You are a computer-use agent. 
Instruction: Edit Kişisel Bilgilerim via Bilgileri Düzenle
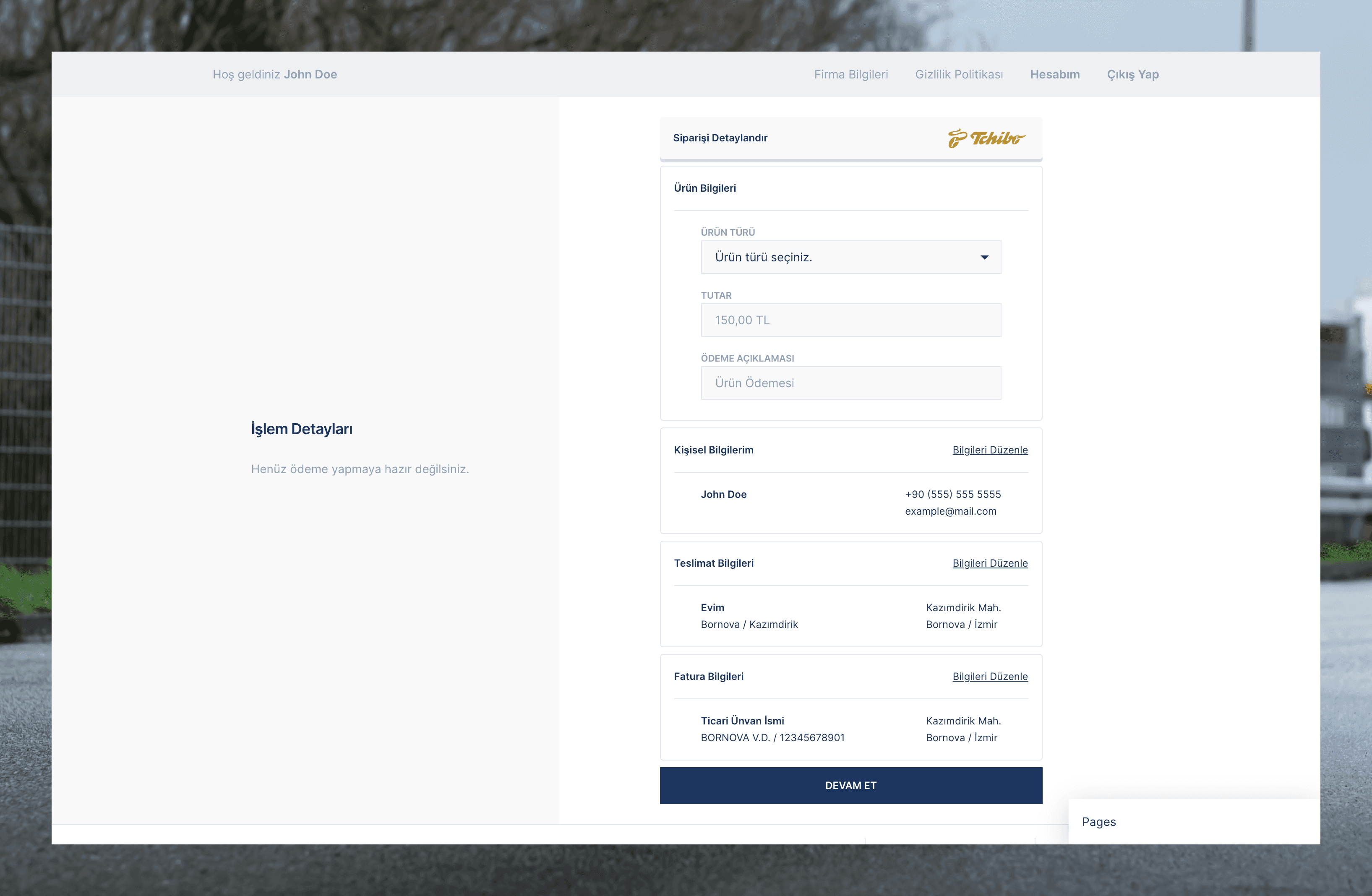click(x=989, y=450)
